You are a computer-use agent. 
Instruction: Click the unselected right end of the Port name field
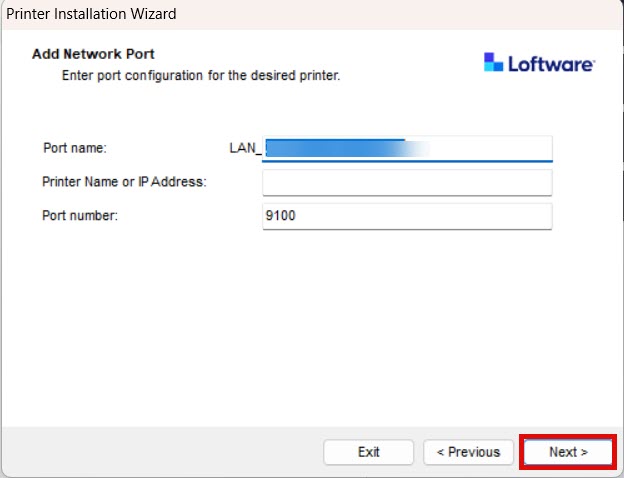pos(491,148)
